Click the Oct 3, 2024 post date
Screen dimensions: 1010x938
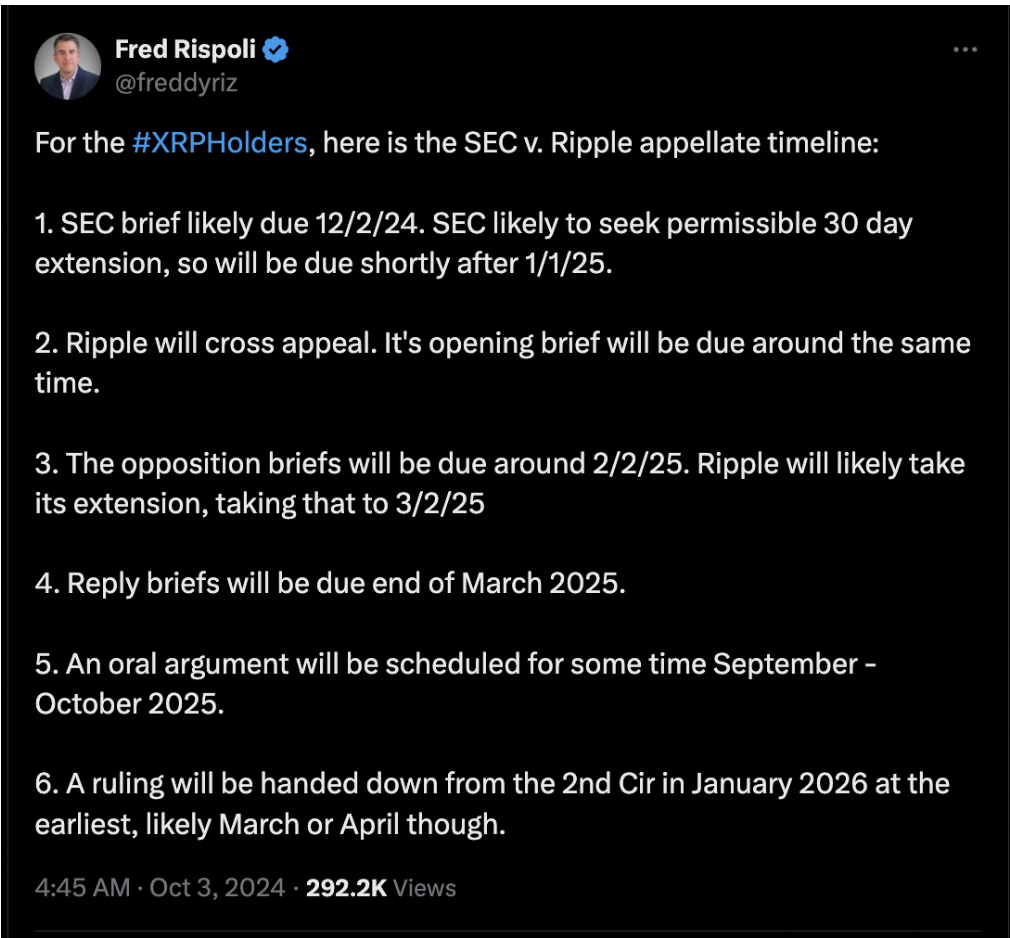pyautogui.click(x=217, y=887)
